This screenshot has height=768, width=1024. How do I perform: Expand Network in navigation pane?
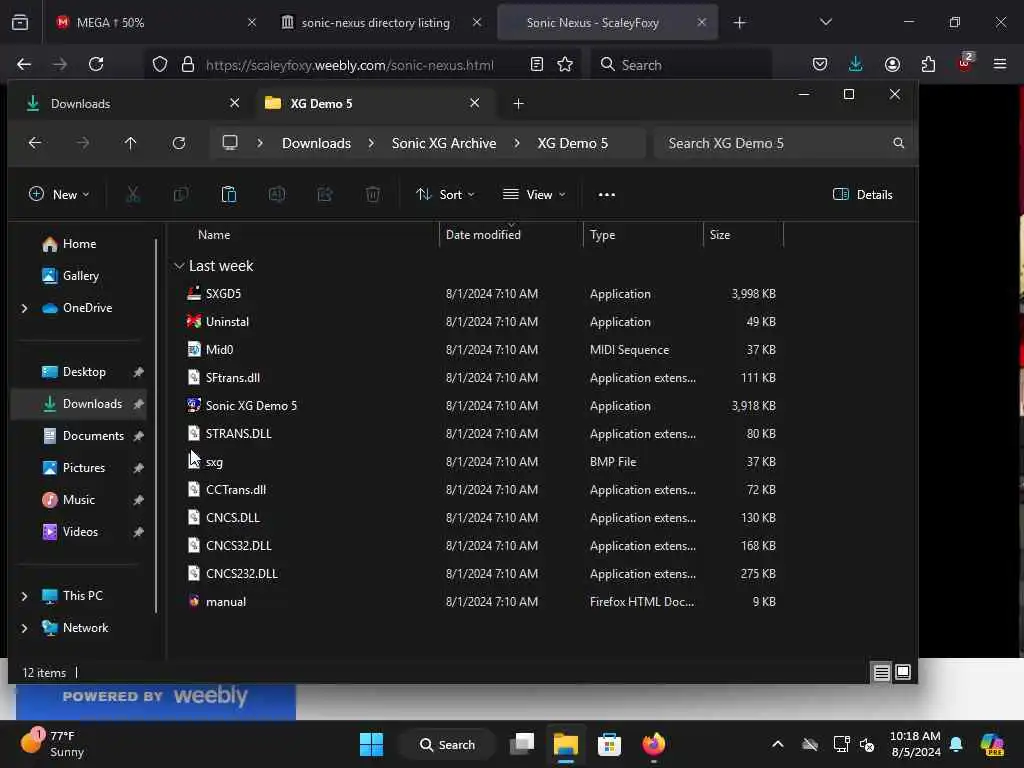tap(25, 628)
